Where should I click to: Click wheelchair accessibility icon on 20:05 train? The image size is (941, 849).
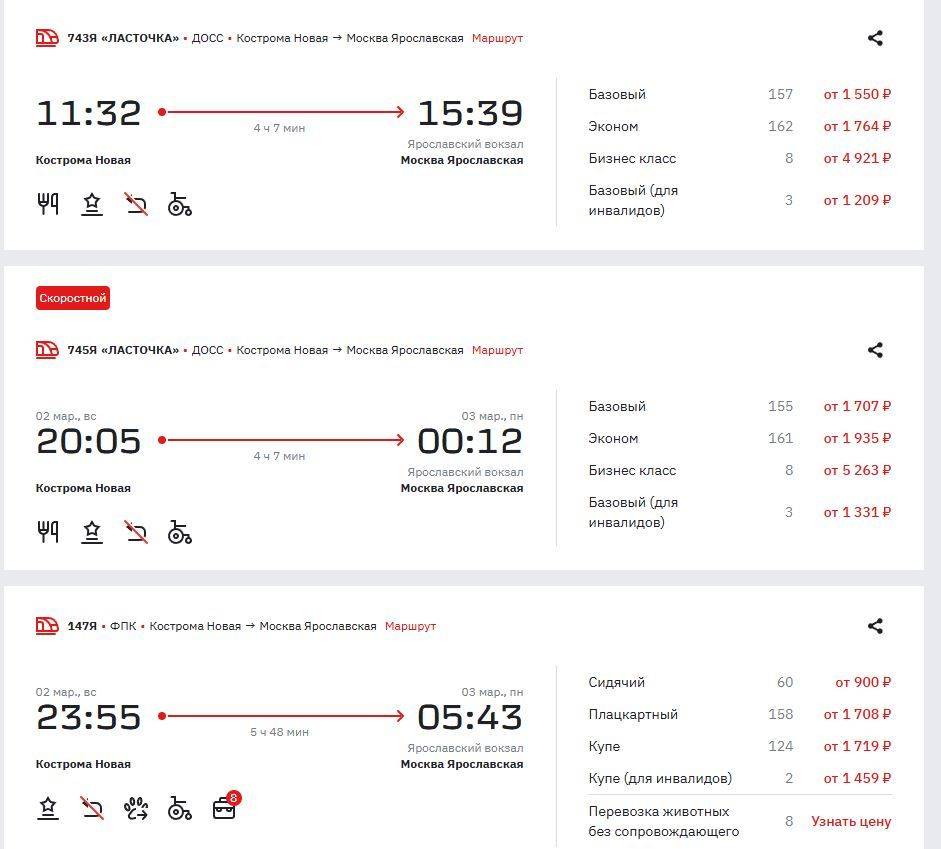(179, 532)
